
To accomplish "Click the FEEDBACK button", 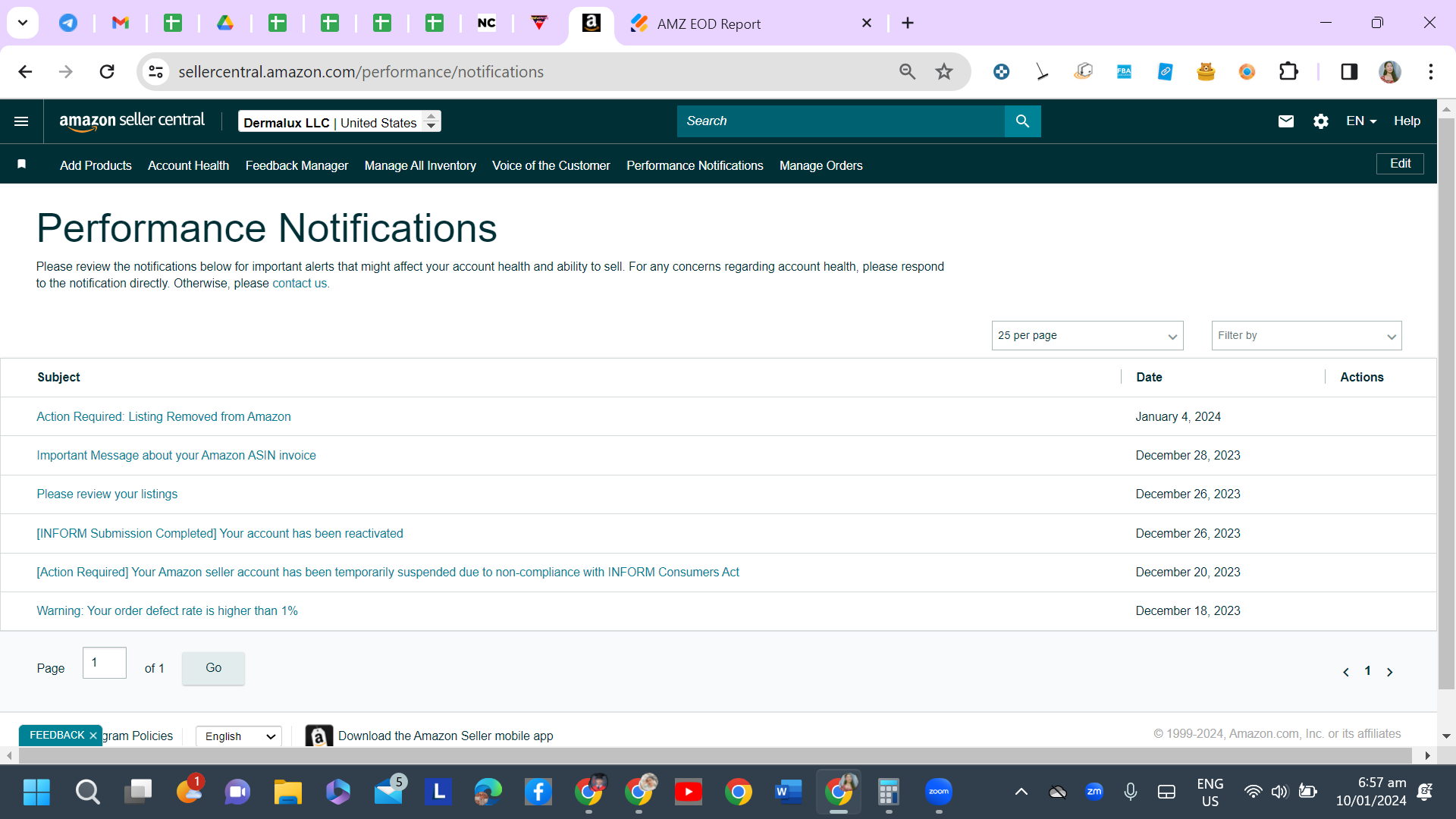I will click(x=57, y=736).
